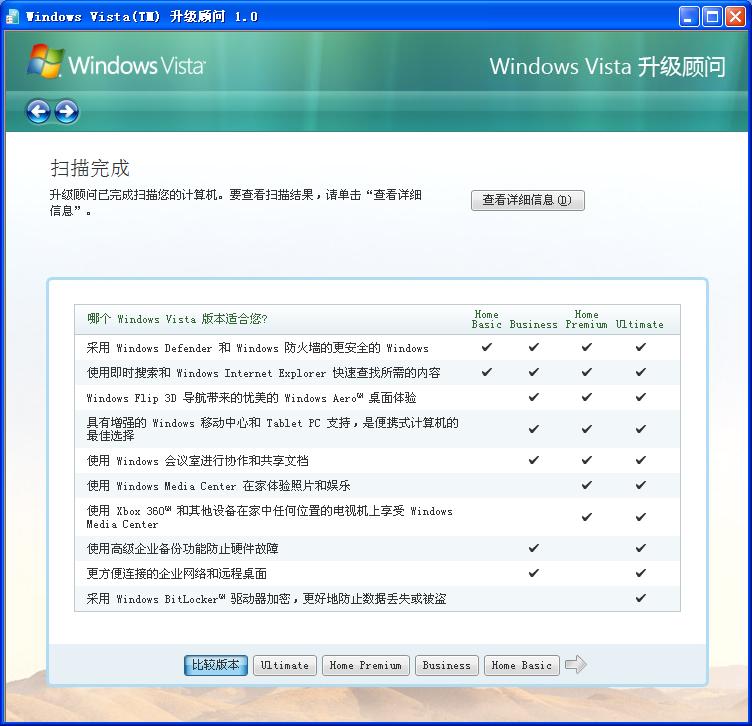The width and height of the screenshot is (752, 726).
Task: Click Ultimate checkmark in Xbox 360 row
Action: click(x=640, y=517)
